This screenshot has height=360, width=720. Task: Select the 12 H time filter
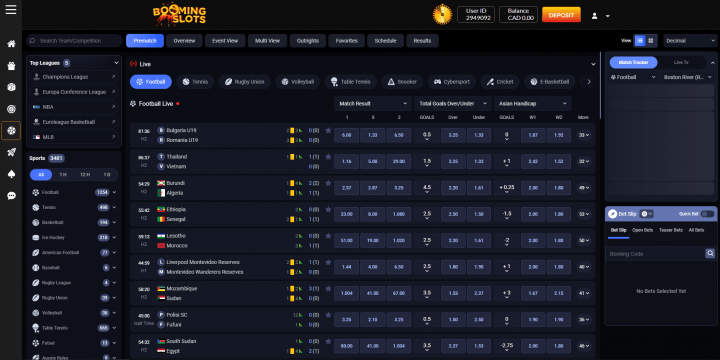[85, 175]
